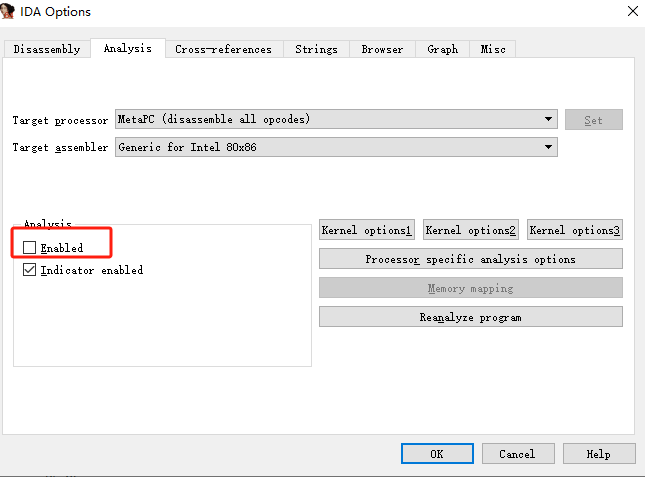The width and height of the screenshot is (645, 477).
Task: Open the Misc tab
Action: click(x=493, y=49)
